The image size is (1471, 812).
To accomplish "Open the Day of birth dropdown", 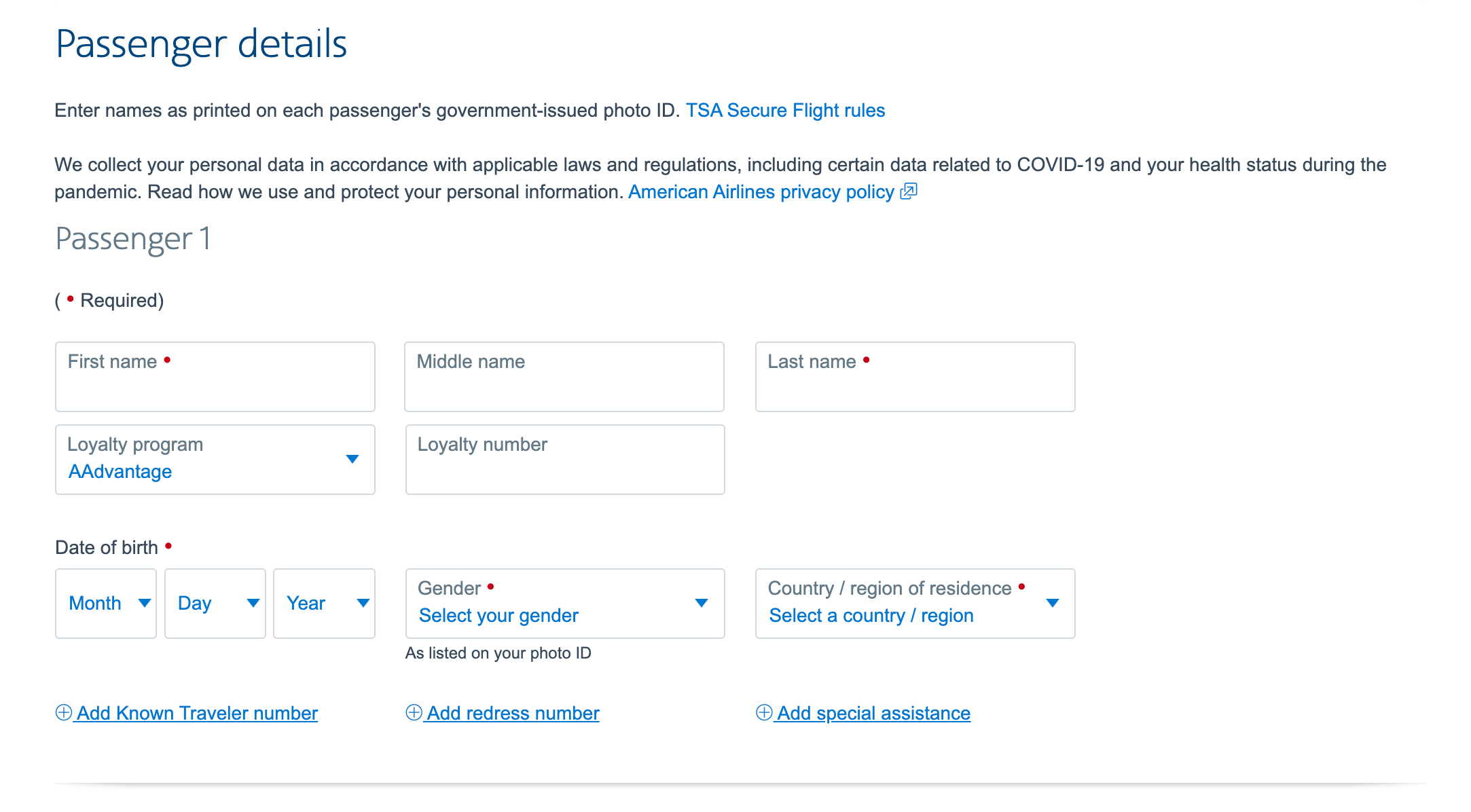I will [215, 603].
